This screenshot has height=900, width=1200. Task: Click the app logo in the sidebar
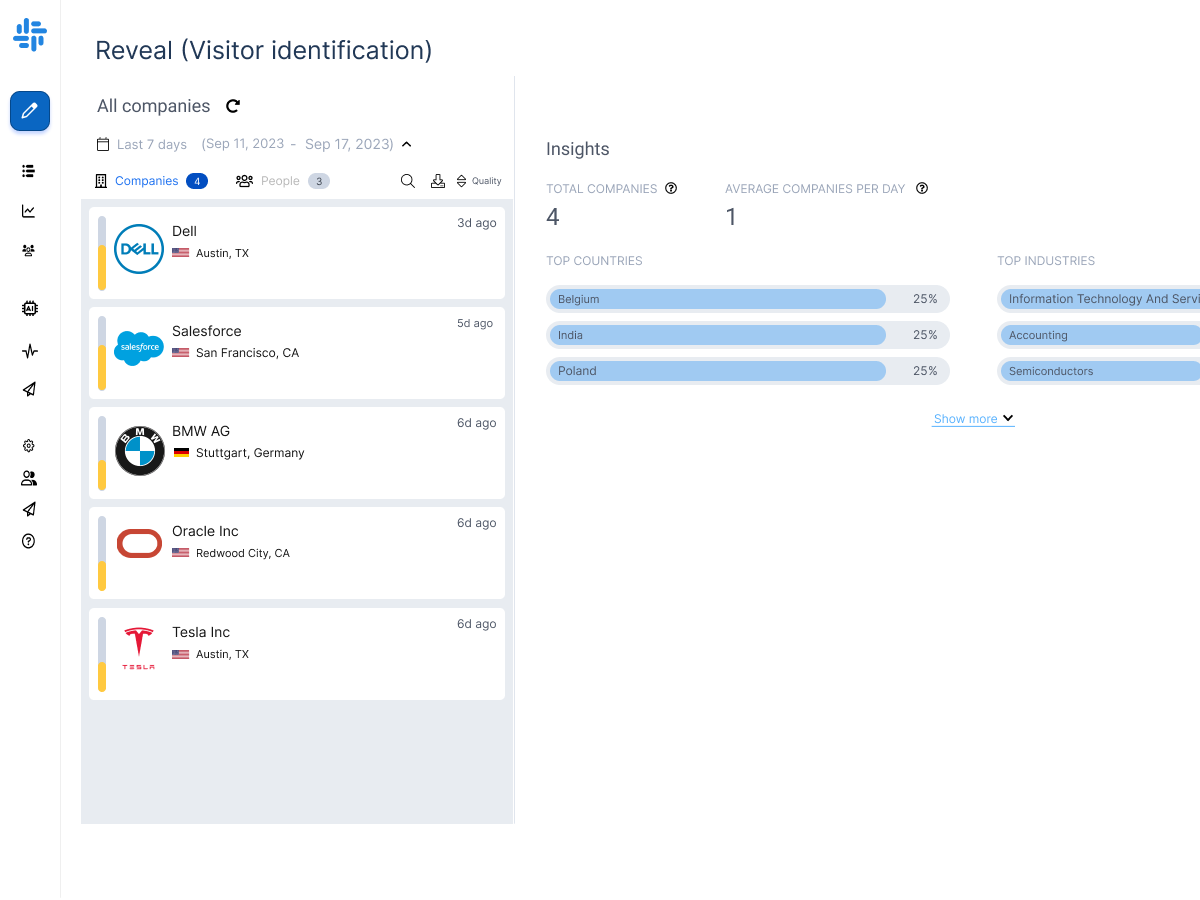30,35
